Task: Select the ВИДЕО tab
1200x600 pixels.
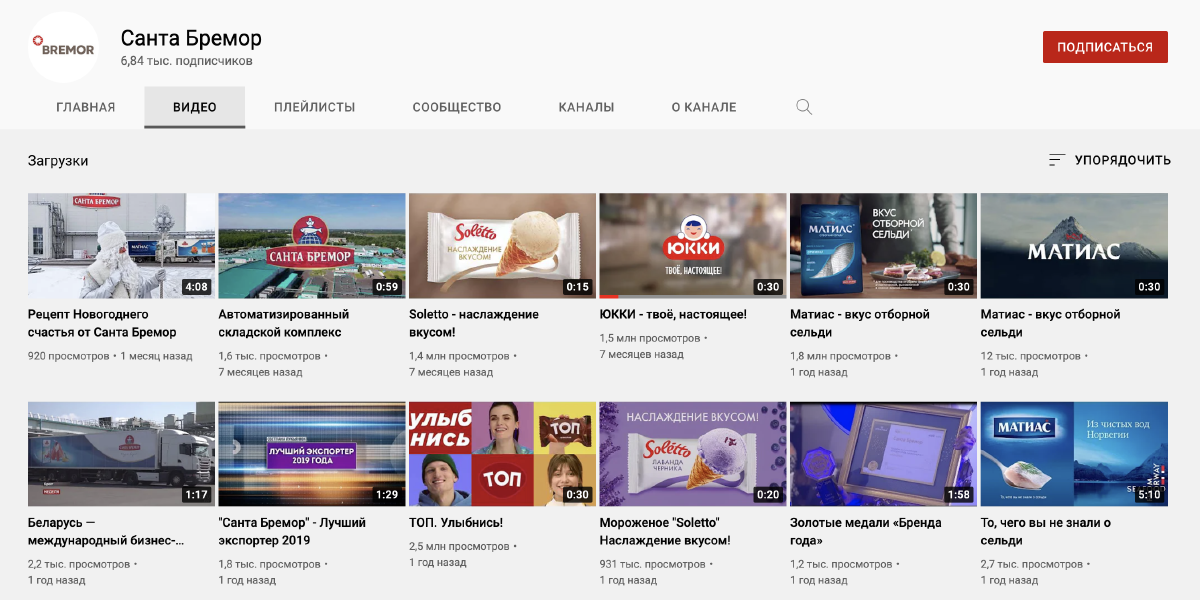Action: (x=195, y=107)
